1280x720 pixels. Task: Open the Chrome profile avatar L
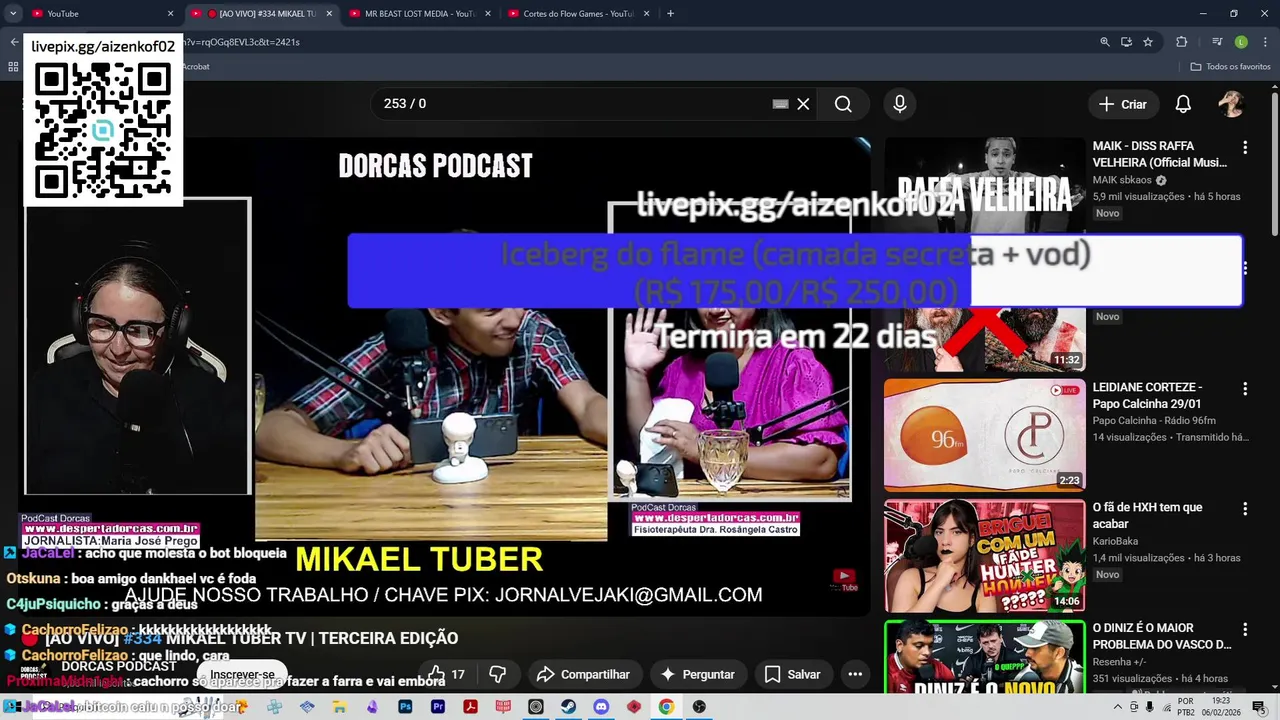1241,42
